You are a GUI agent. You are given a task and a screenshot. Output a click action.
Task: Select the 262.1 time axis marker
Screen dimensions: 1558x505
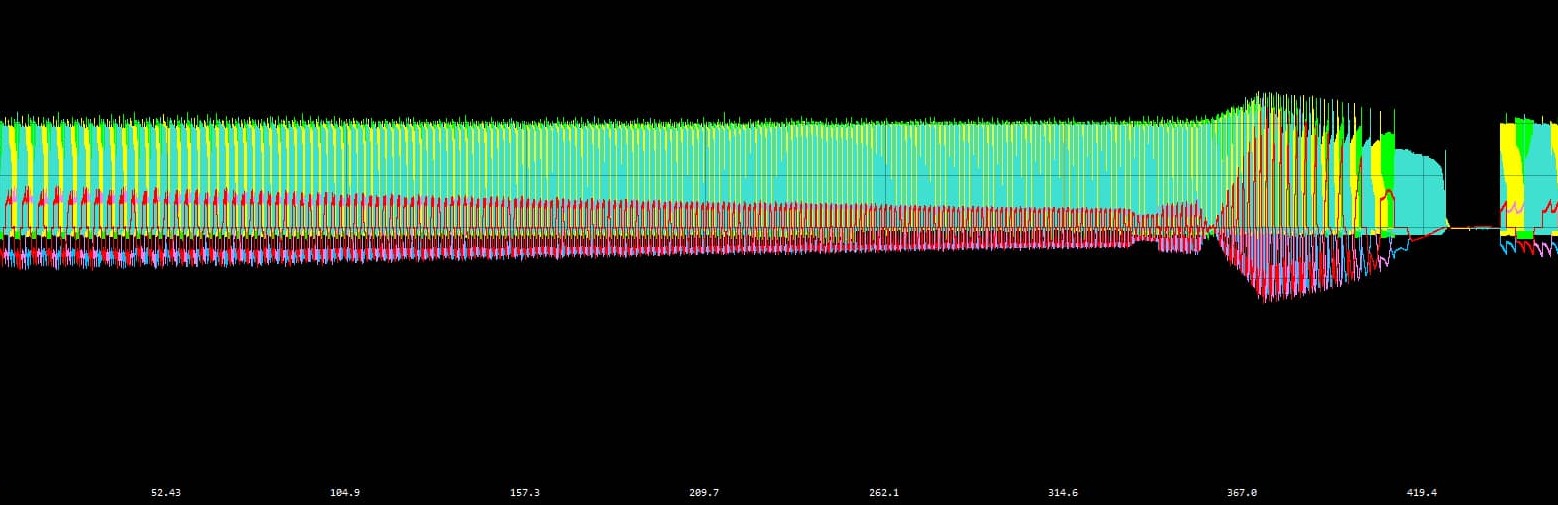(x=884, y=493)
